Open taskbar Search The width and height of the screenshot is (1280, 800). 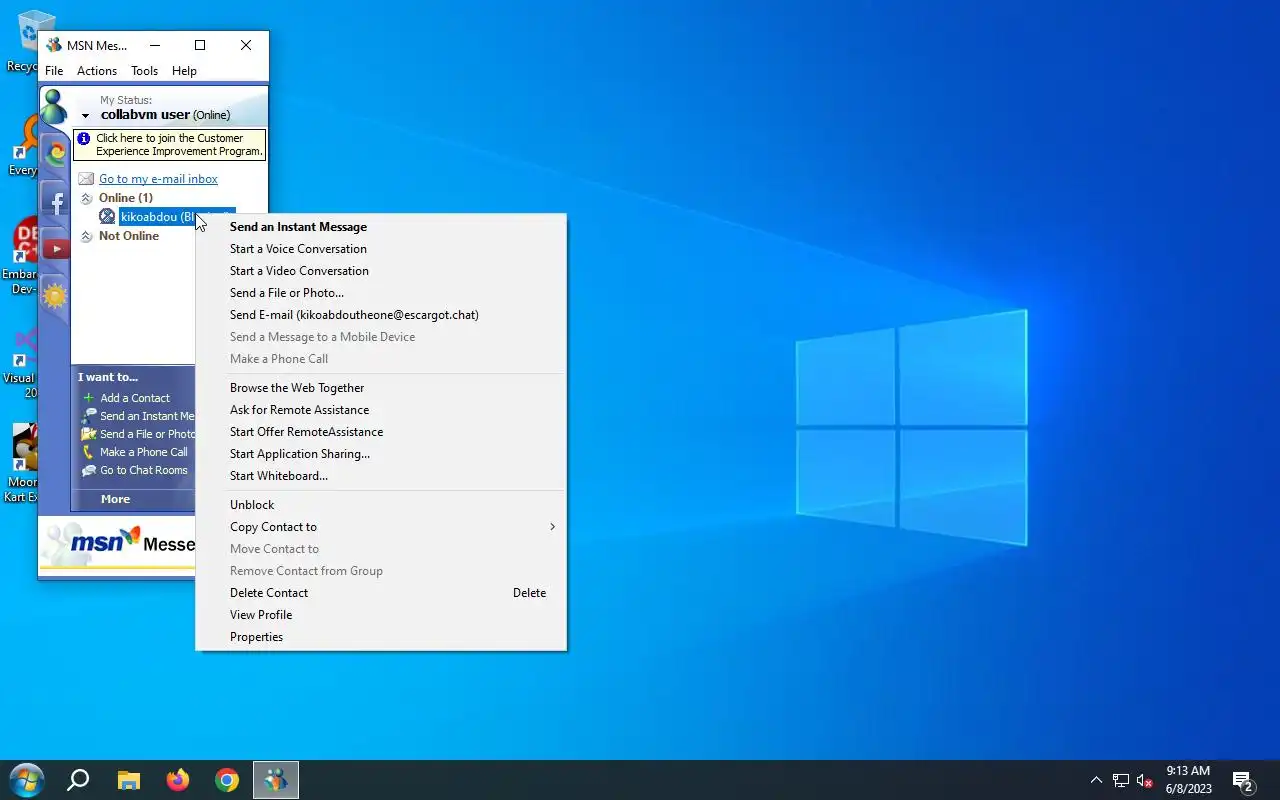(x=78, y=780)
